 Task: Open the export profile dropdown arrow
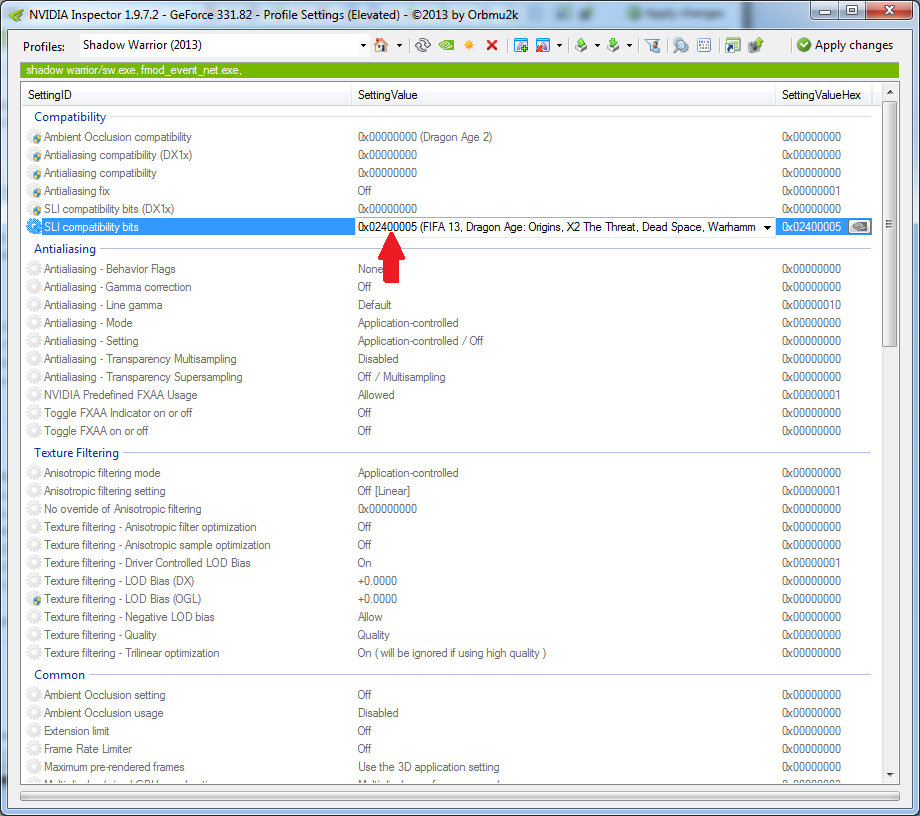597,45
